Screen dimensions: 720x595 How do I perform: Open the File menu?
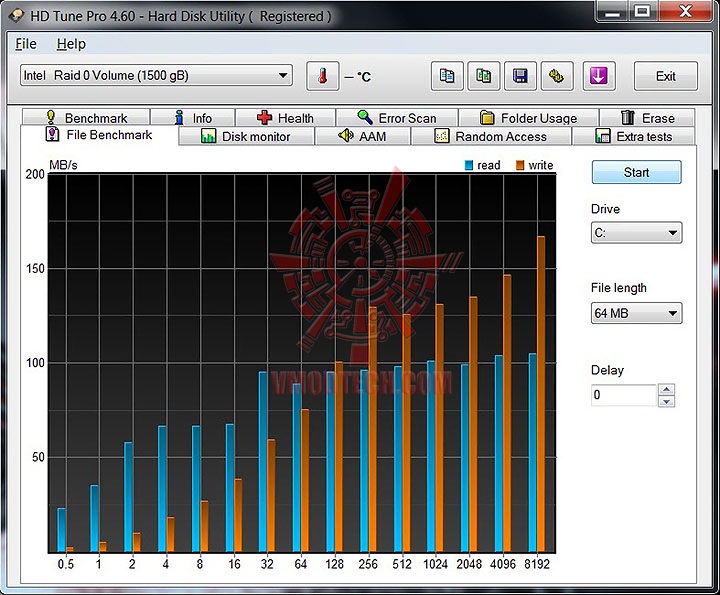tap(26, 44)
